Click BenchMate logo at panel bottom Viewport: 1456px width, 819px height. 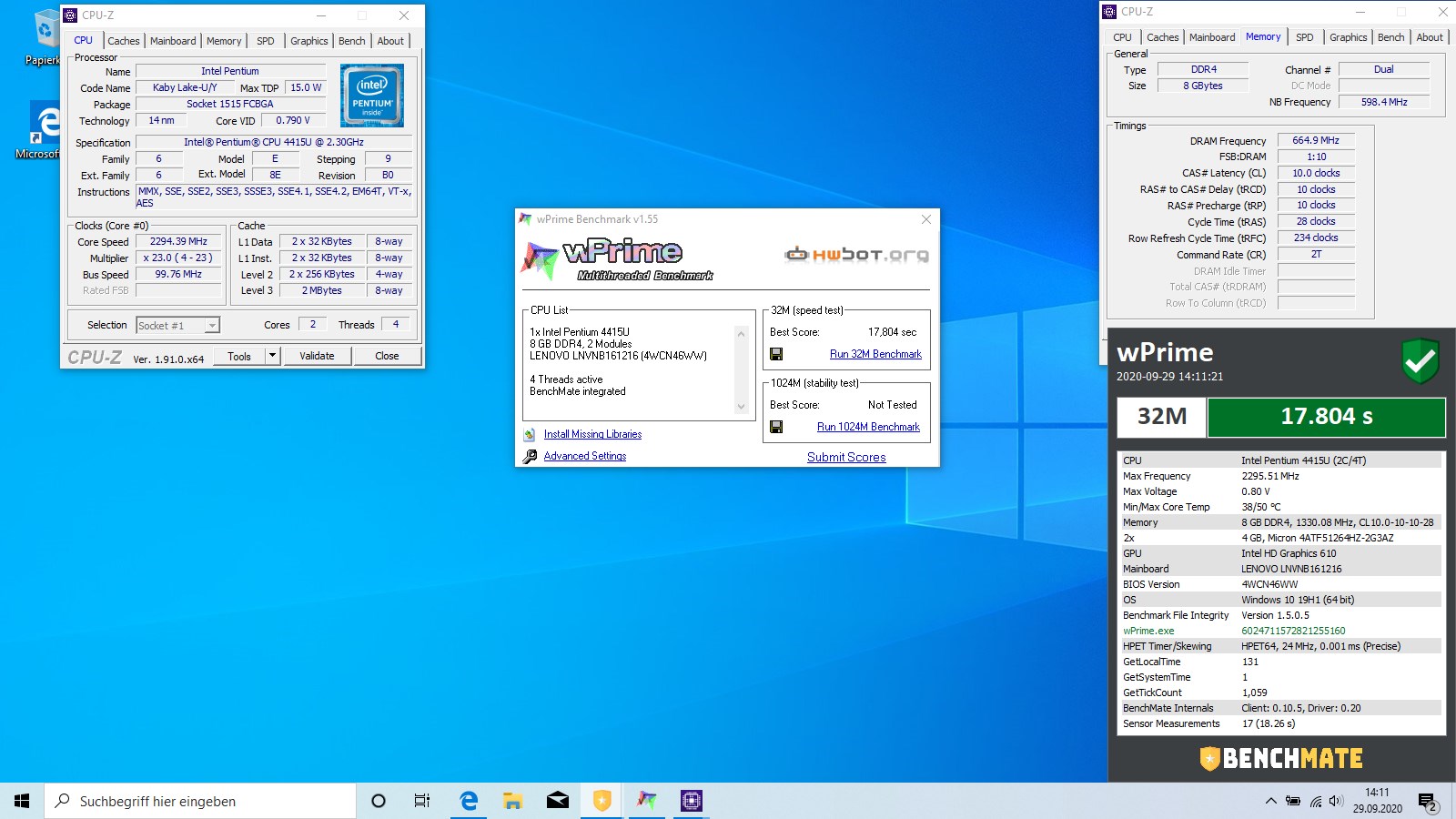point(1281,758)
